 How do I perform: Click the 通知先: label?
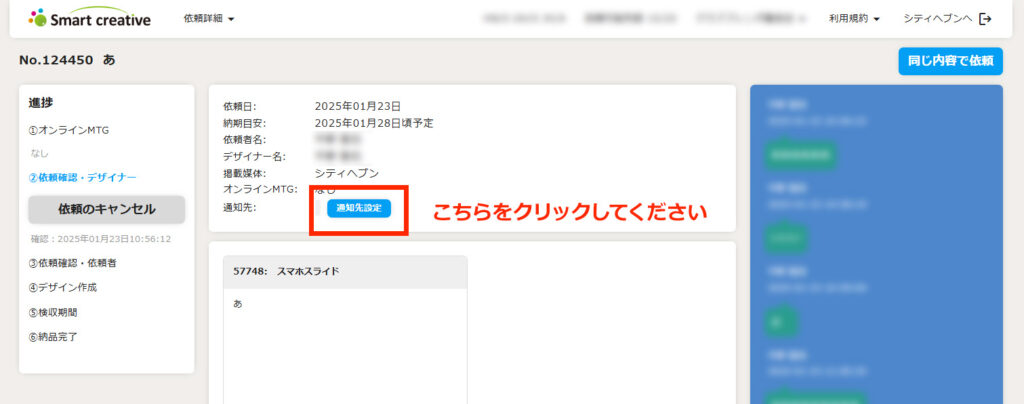click(239, 206)
